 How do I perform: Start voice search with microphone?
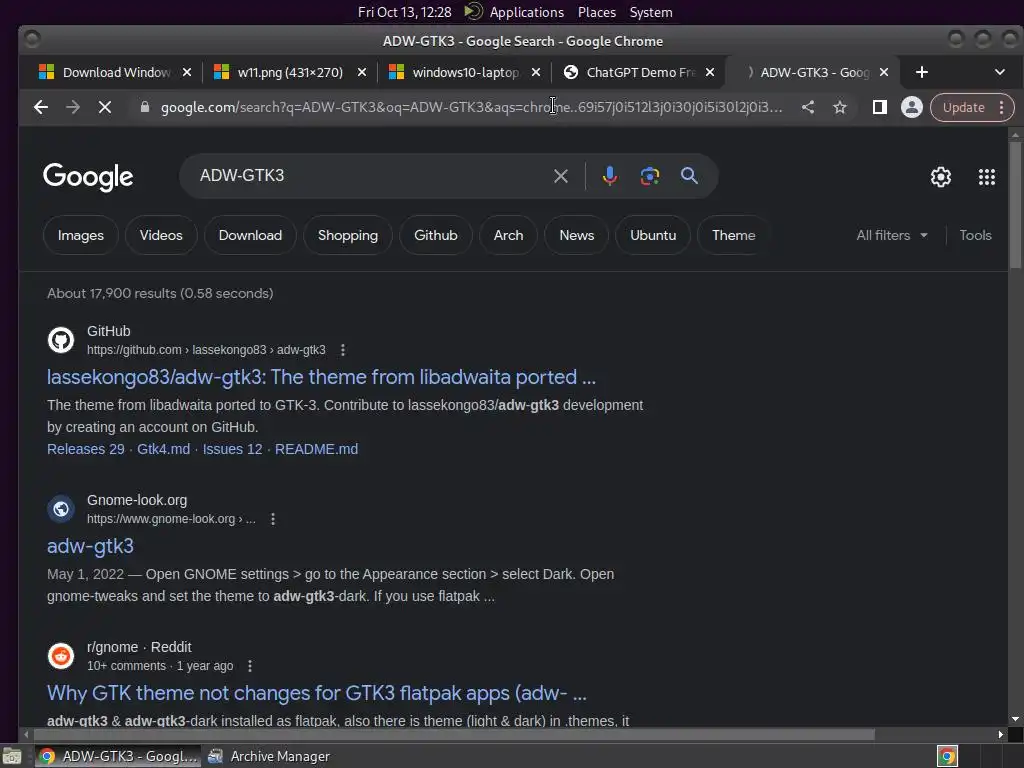click(x=609, y=176)
